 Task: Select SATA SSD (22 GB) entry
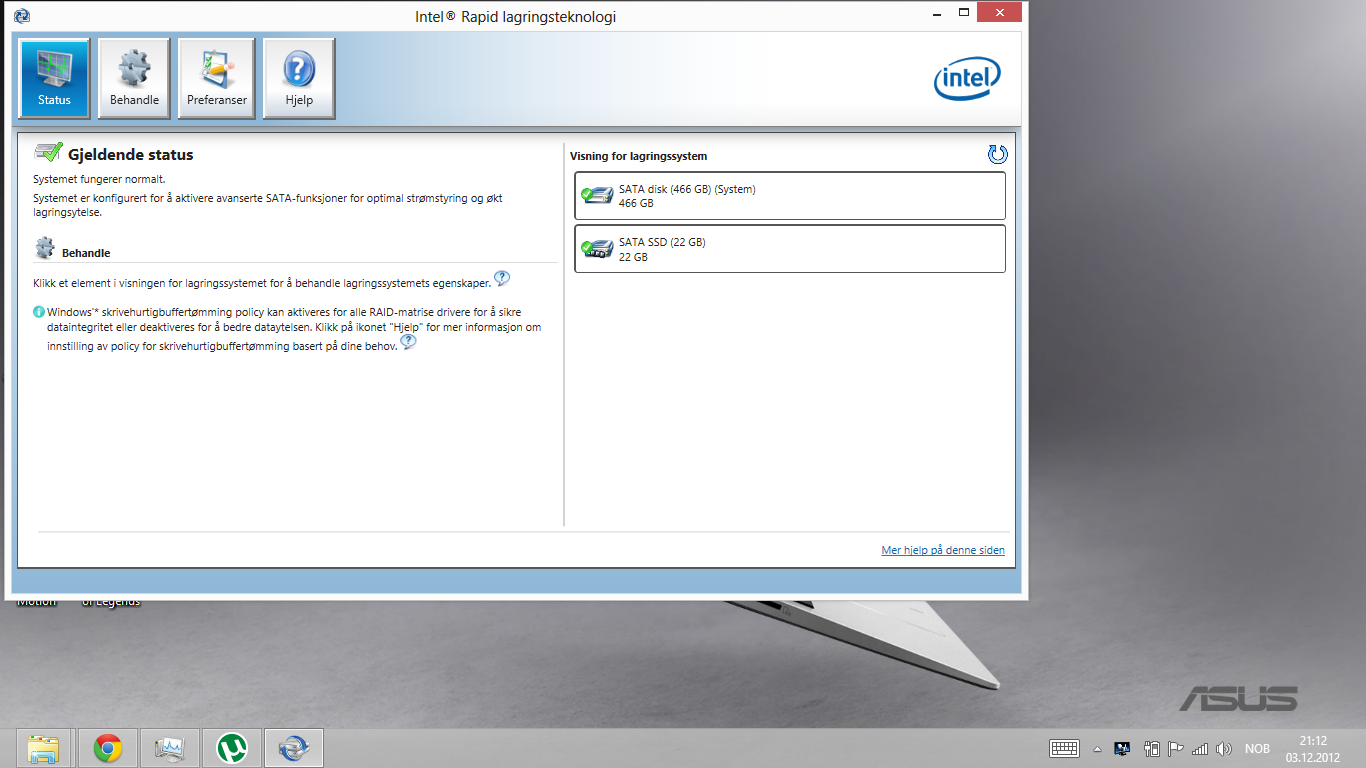pos(790,249)
